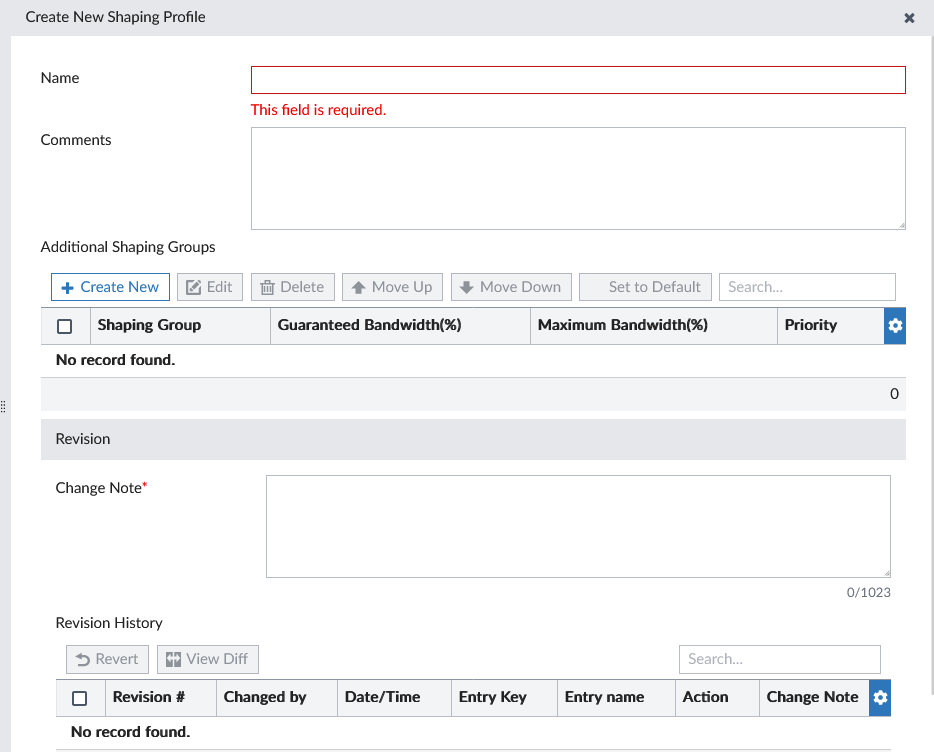Open Revision History column settings gear
The height and width of the screenshot is (752, 934).
(880, 698)
